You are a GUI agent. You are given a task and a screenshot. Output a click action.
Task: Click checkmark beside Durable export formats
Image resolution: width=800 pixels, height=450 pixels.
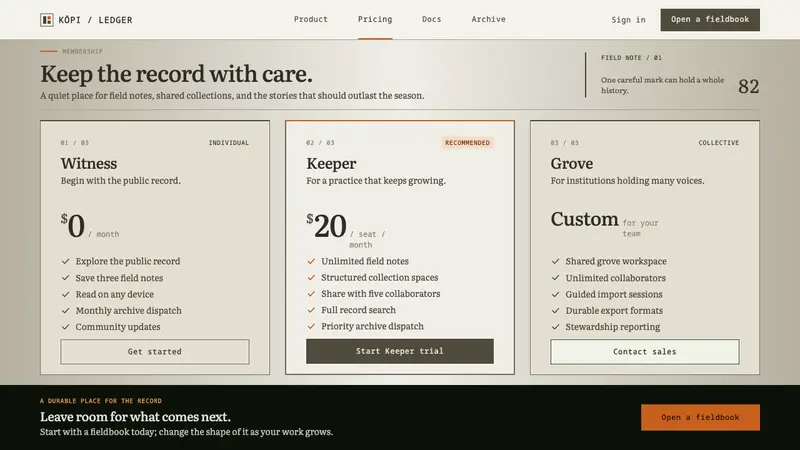click(x=556, y=310)
